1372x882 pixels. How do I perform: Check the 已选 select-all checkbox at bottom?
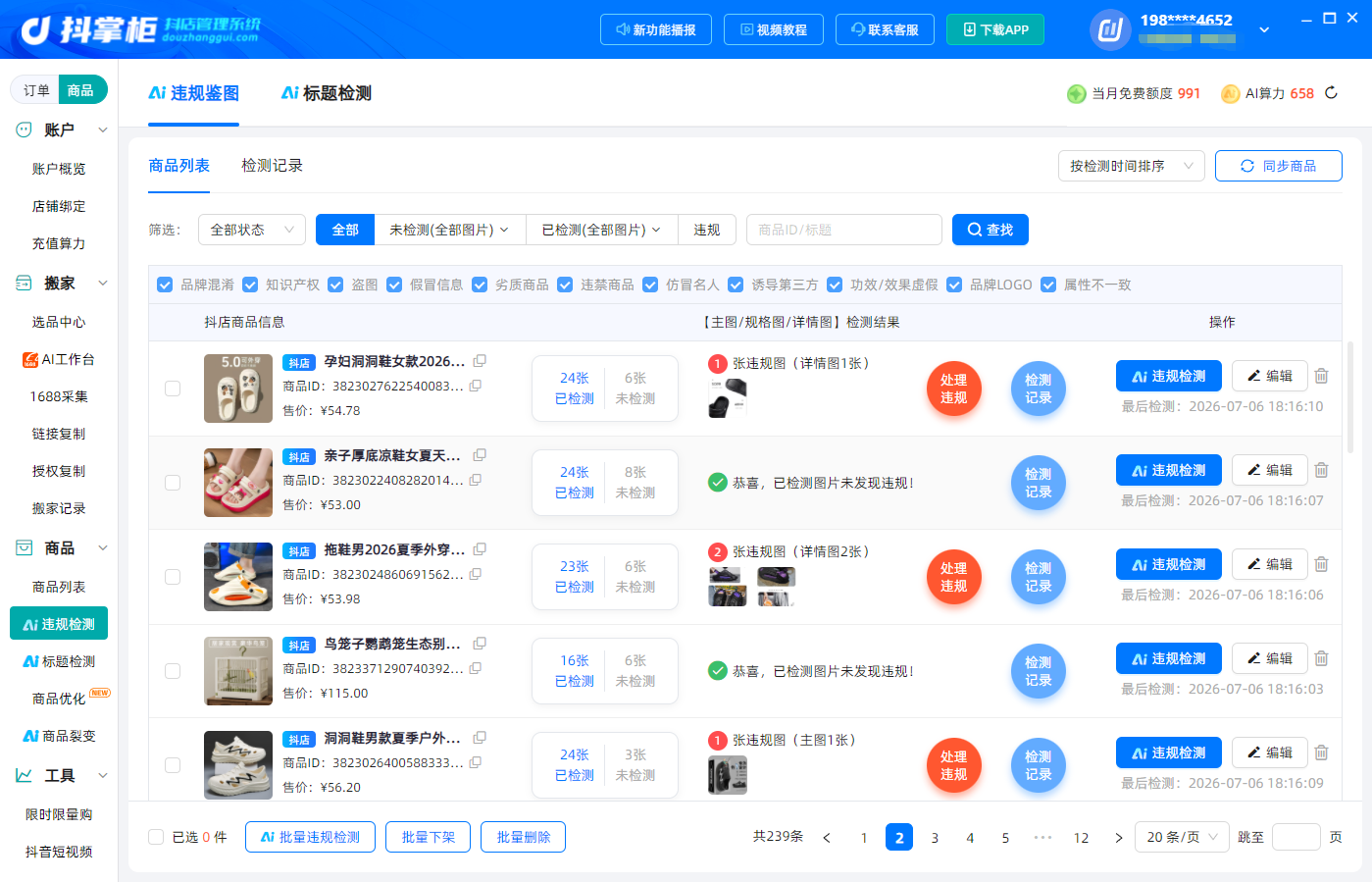click(156, 837)
